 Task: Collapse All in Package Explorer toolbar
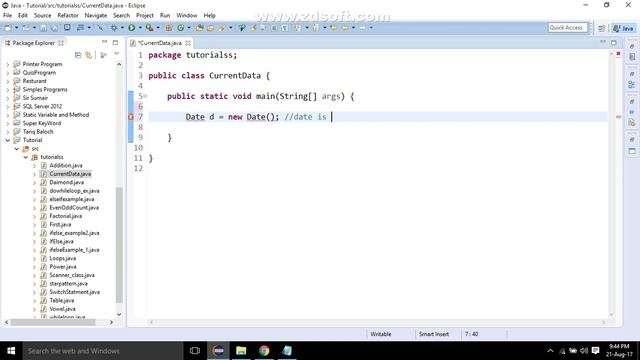[x=78, y=55]
